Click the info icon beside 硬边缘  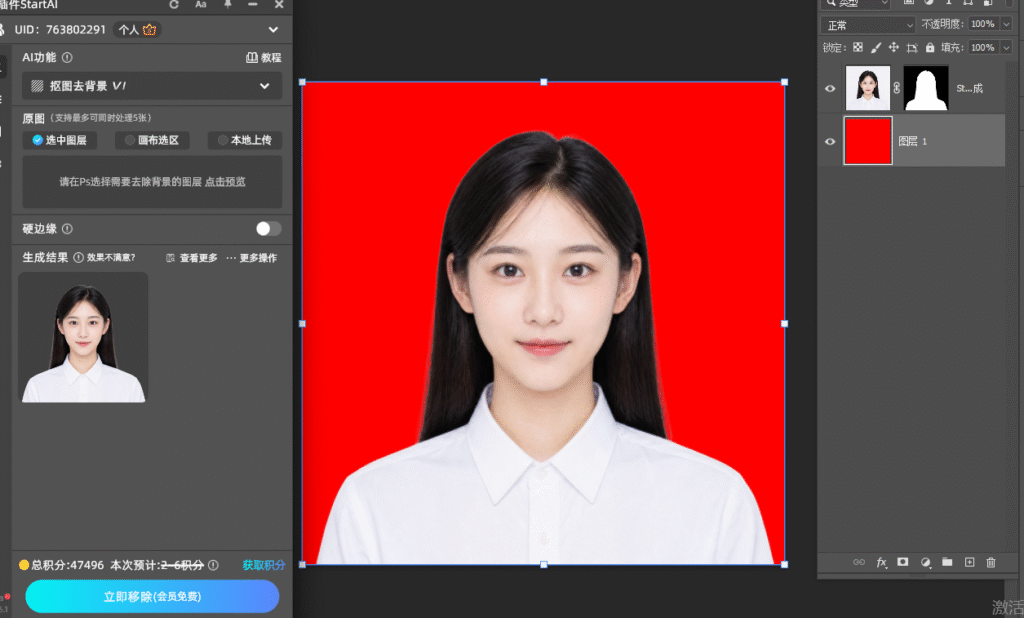point(67,229)
